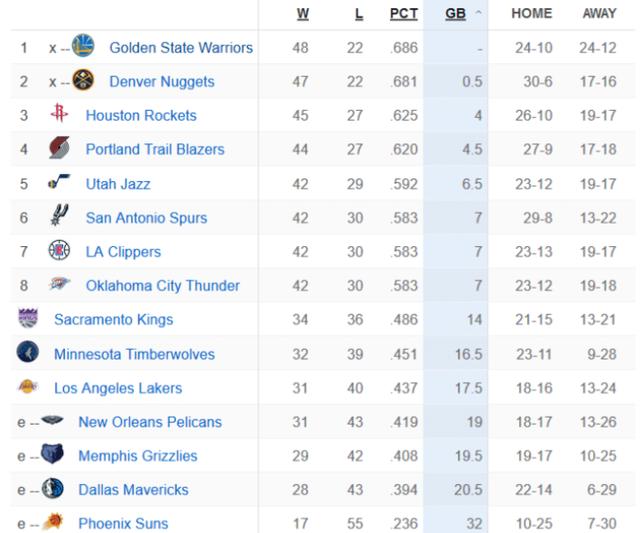Open New Orleans Pelicans team link
The image size is (640, 533).
pyautogui.click(x=150, y=422)
